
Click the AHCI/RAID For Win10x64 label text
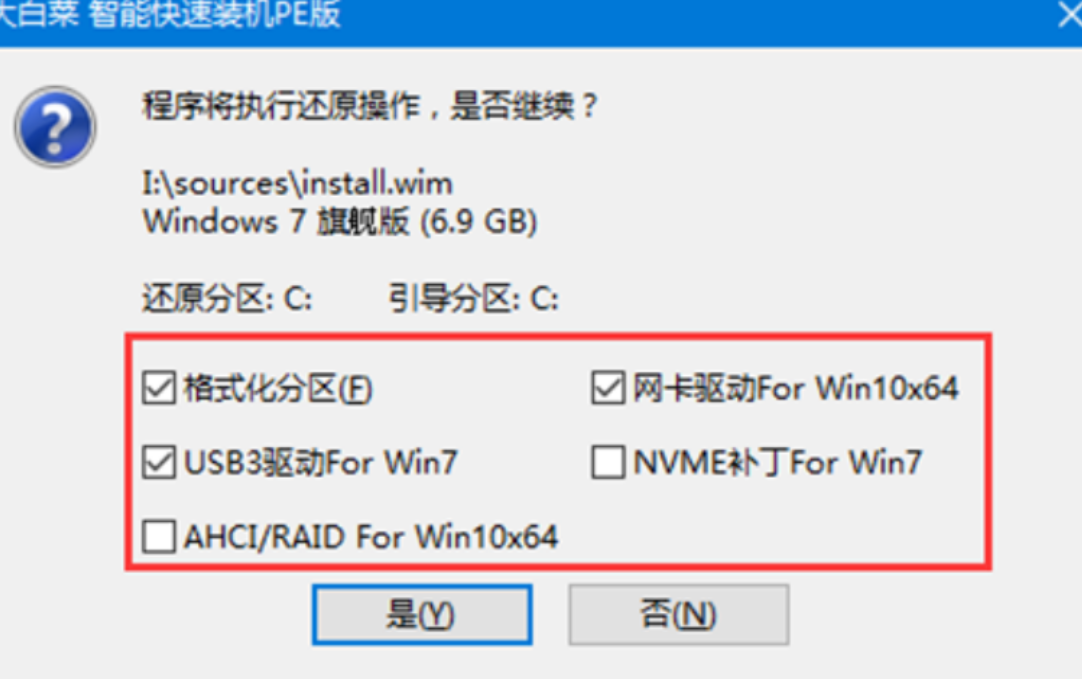[371, 537]
